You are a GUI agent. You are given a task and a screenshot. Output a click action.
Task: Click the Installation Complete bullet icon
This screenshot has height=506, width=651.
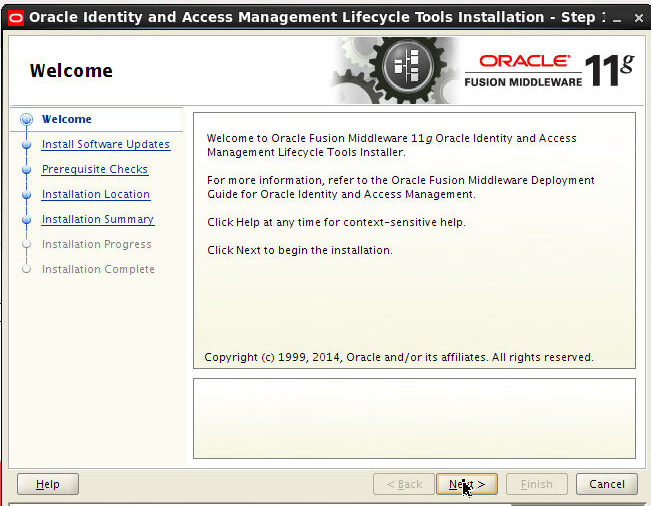(27, 269)
